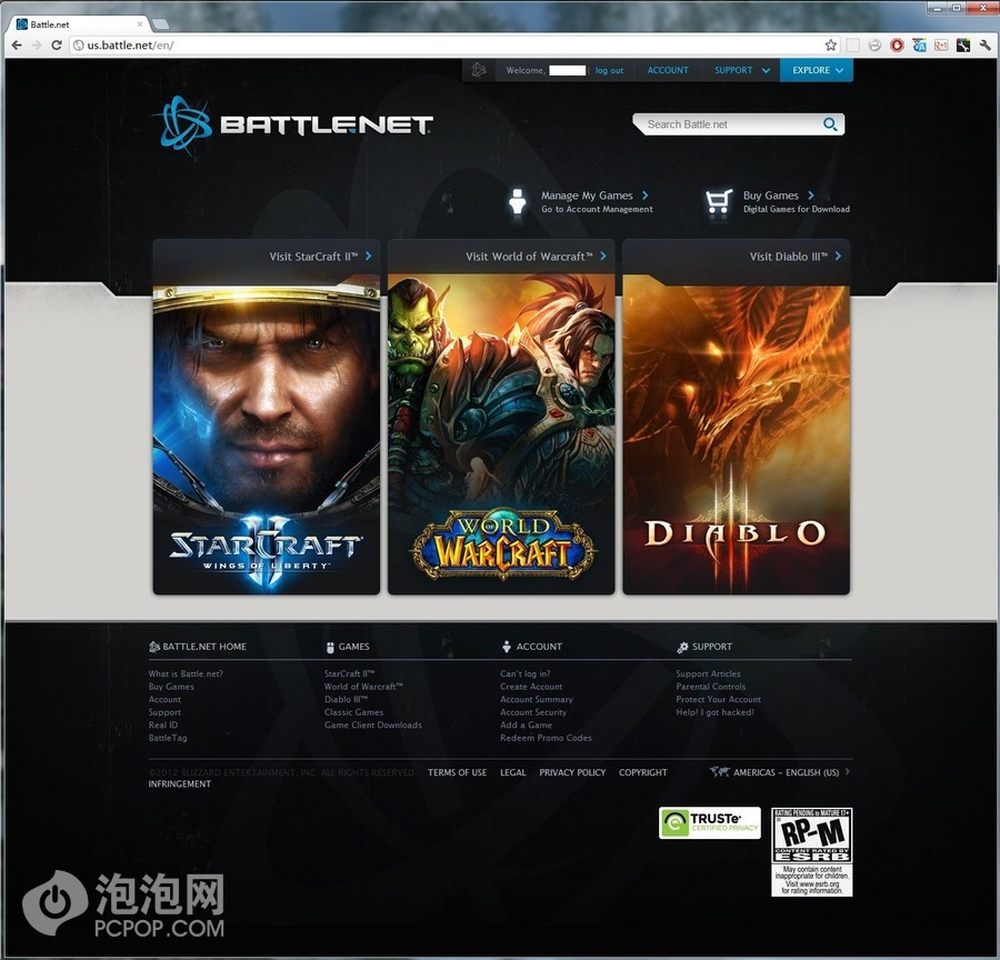Click the 'Can't log in?' link

525,674
